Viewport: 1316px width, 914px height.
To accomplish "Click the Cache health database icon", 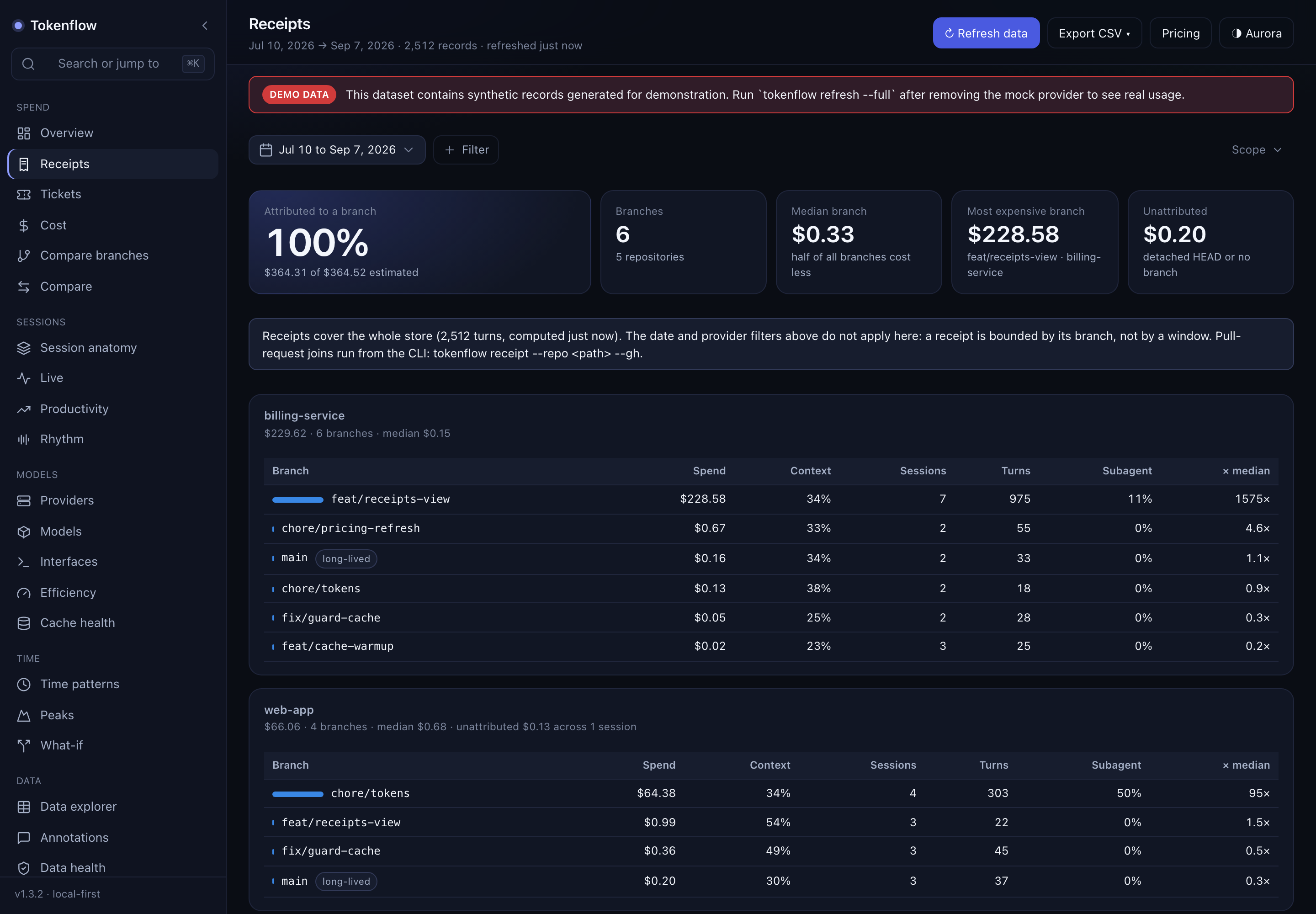I will coord(23,624).
